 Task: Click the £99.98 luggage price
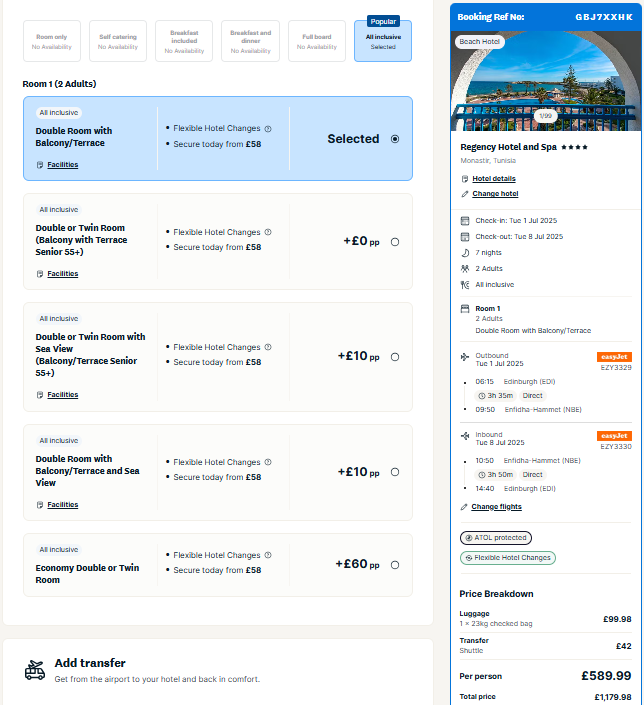pos(617,619)
